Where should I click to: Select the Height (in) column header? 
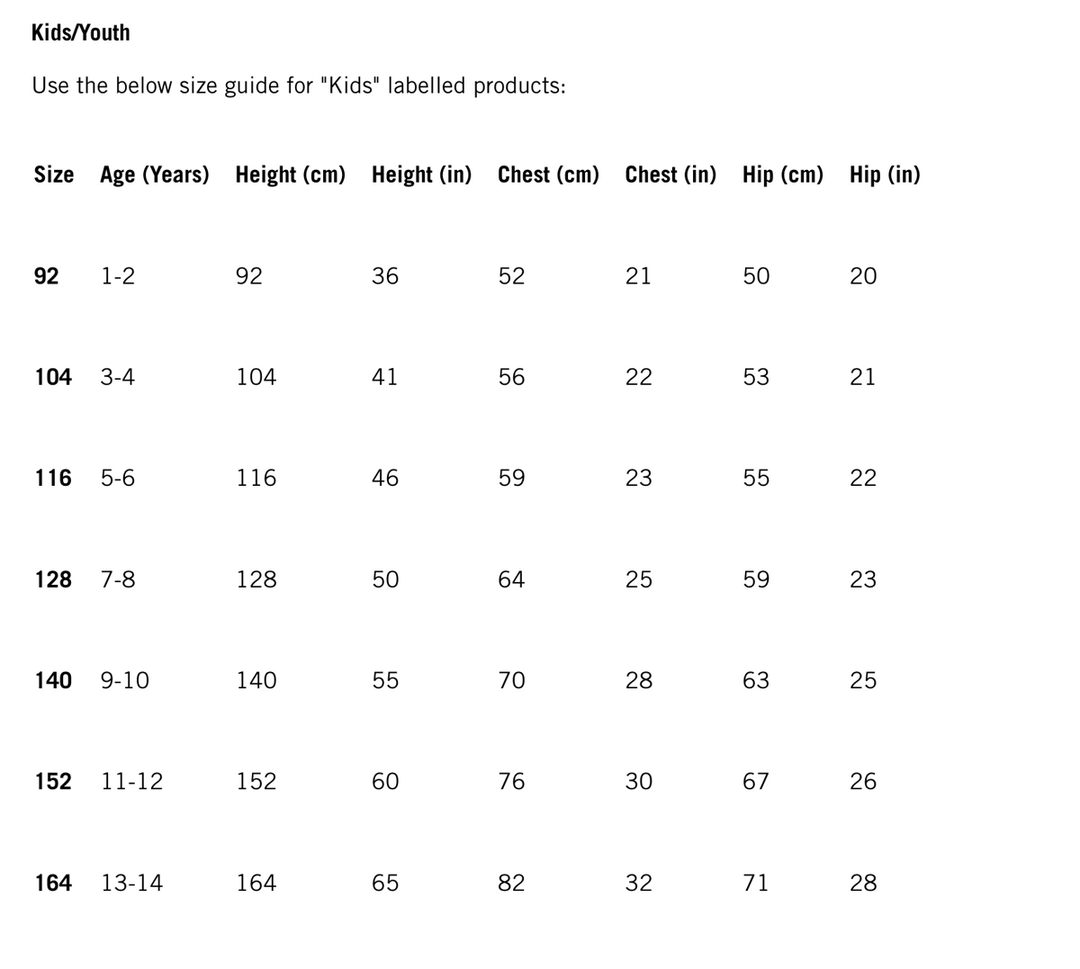coord(421,174)
